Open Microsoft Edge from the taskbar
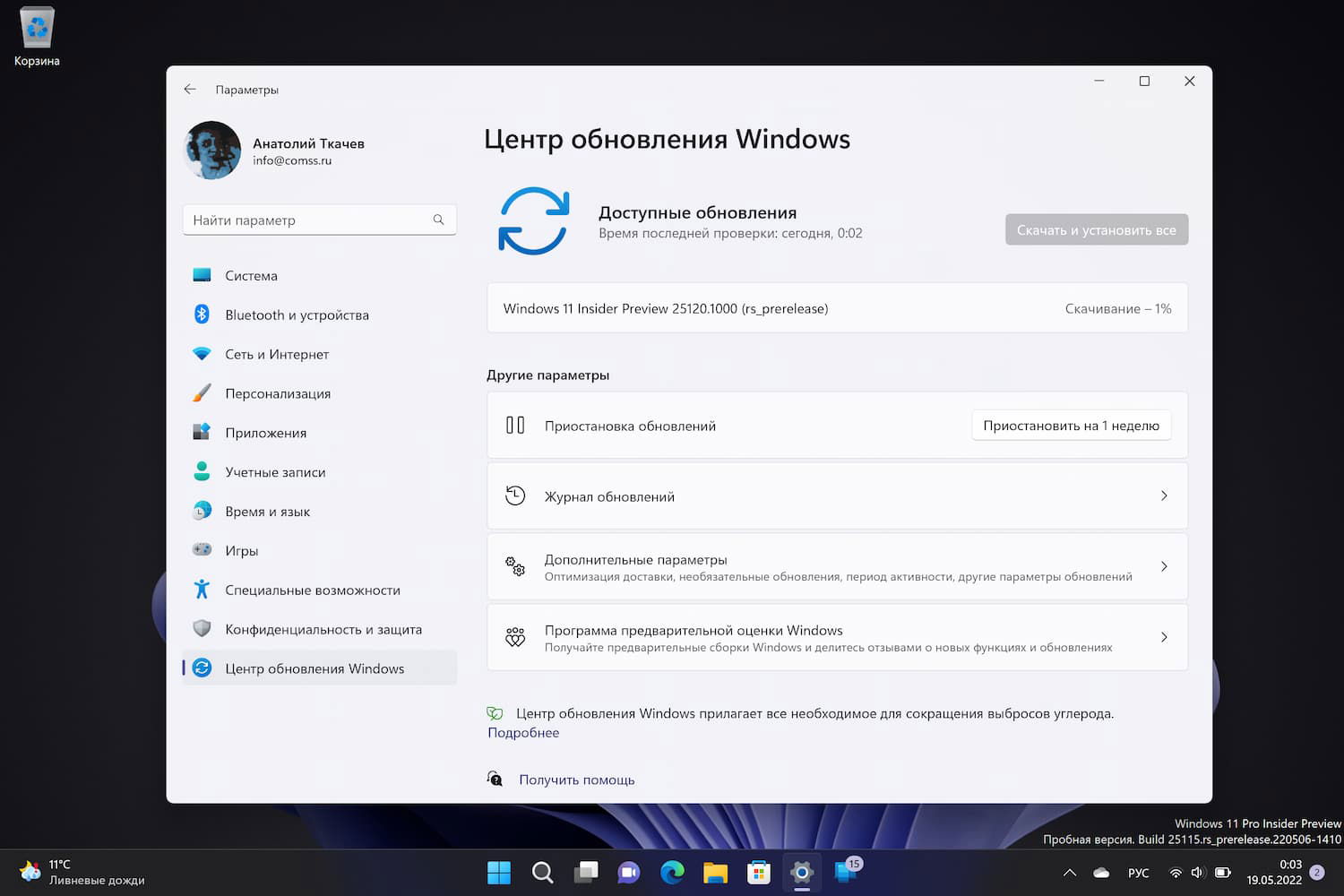This screenshot has height=896, width=1344. coord(671,872)
